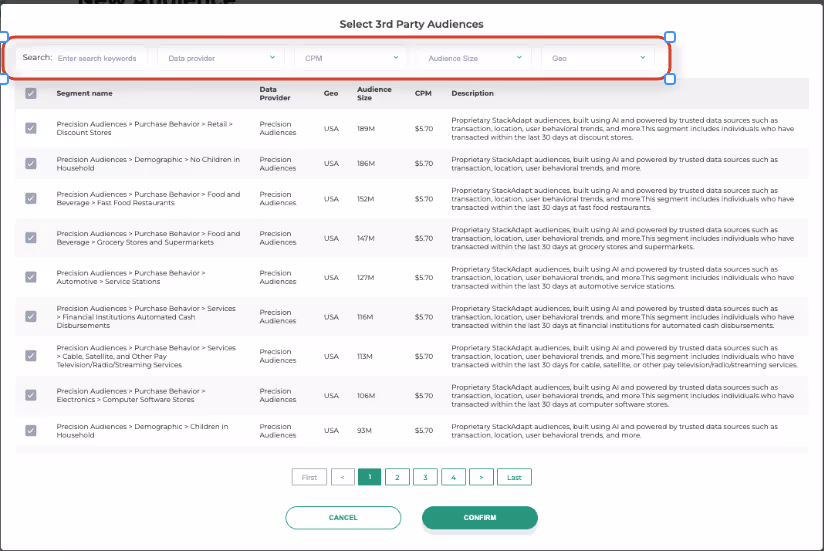This screenshot has height=551, width=824.
Task: Uncheck the Children in Household checkbox
Action: pos(31,431)
